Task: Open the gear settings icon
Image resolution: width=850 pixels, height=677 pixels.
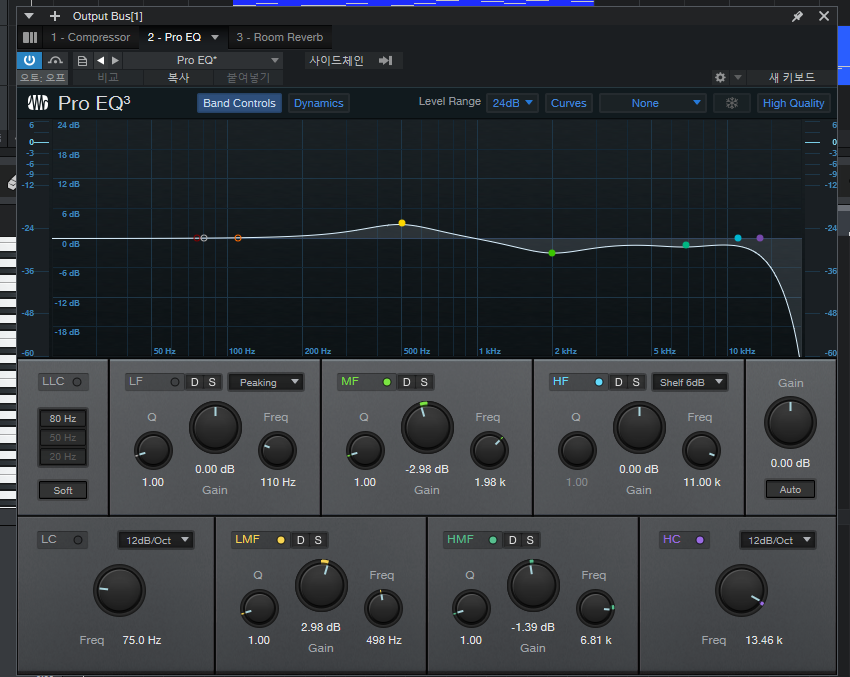Action: (720, 78)
